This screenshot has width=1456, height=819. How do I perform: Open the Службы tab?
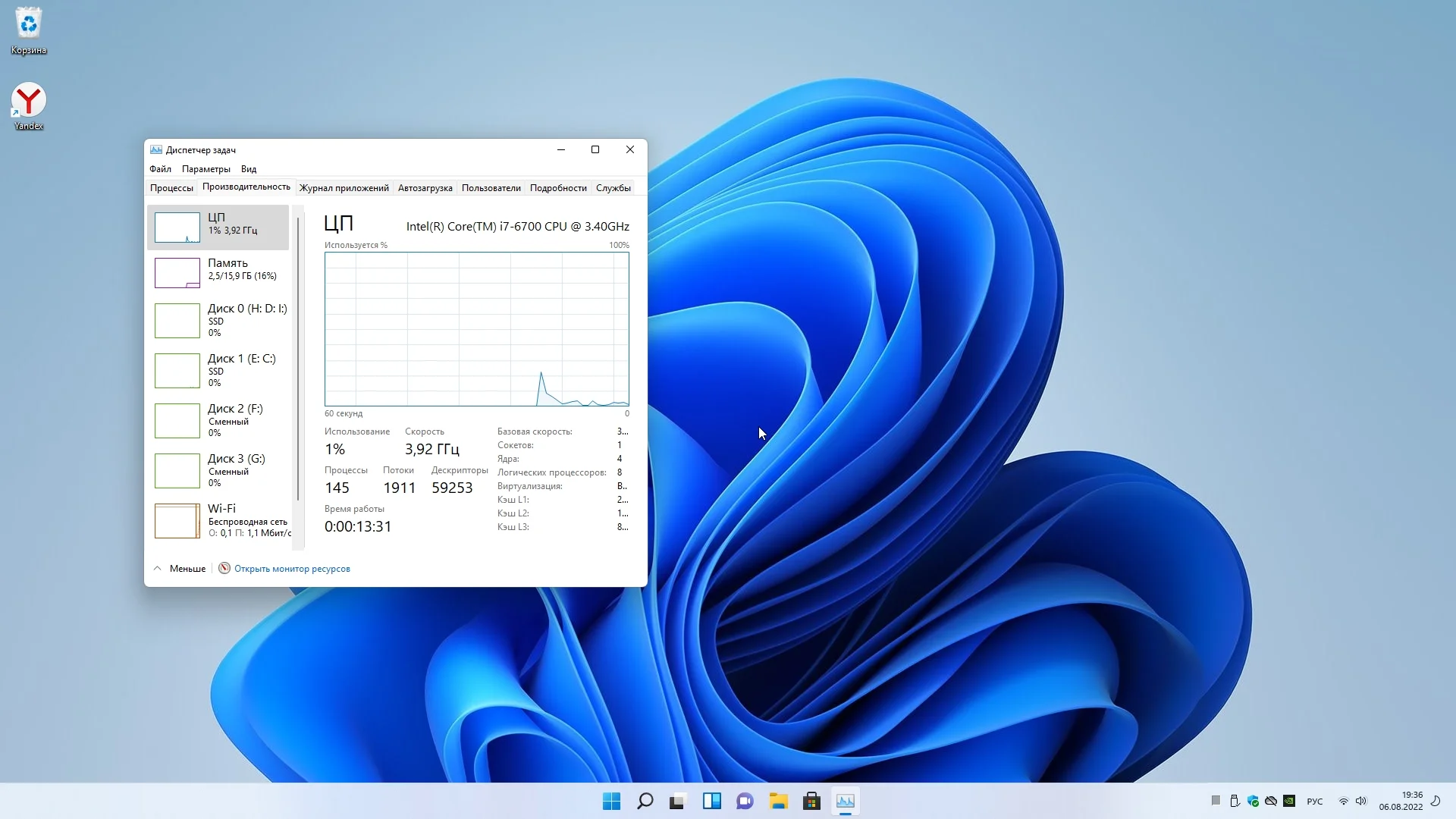pos(613,188)
